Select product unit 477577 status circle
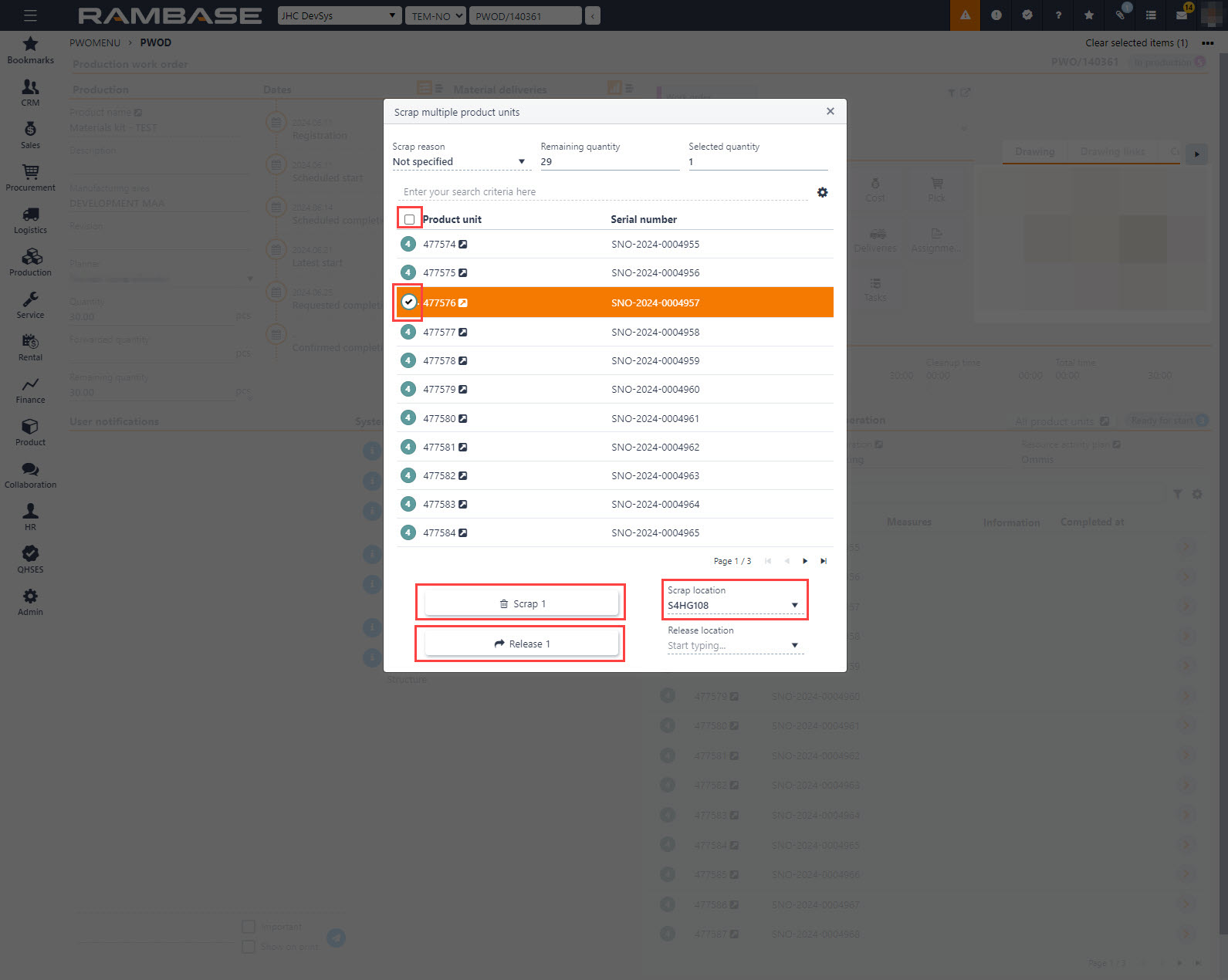Viewport: 1228px width, 980px height. 408,332
